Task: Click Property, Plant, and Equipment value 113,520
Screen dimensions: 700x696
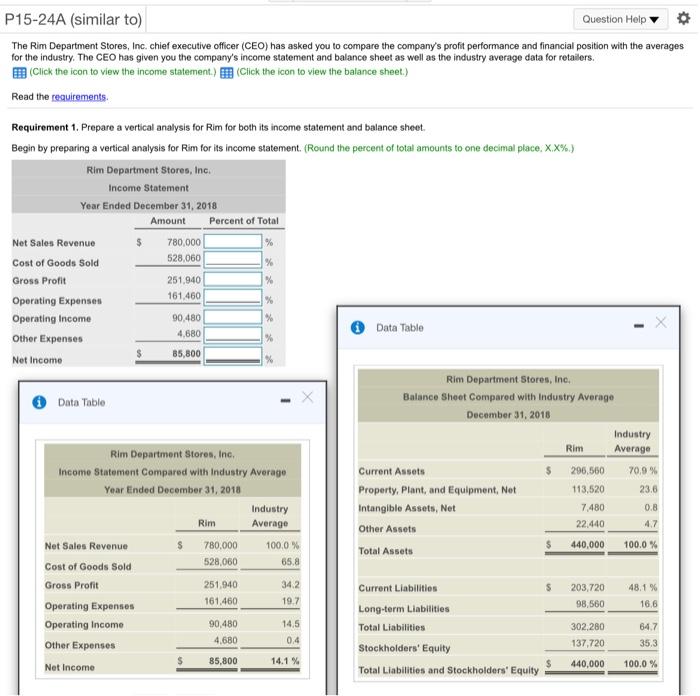Action: pos(588,489)
